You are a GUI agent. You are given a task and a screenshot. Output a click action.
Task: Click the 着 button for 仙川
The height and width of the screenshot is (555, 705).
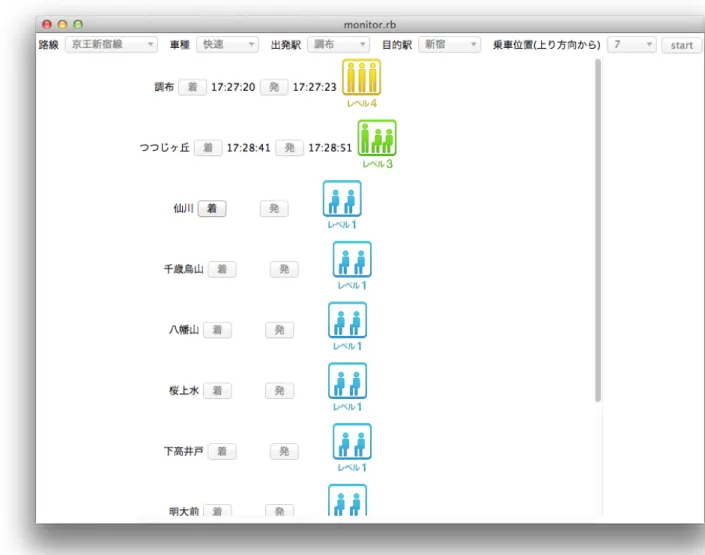coord(212,208)
